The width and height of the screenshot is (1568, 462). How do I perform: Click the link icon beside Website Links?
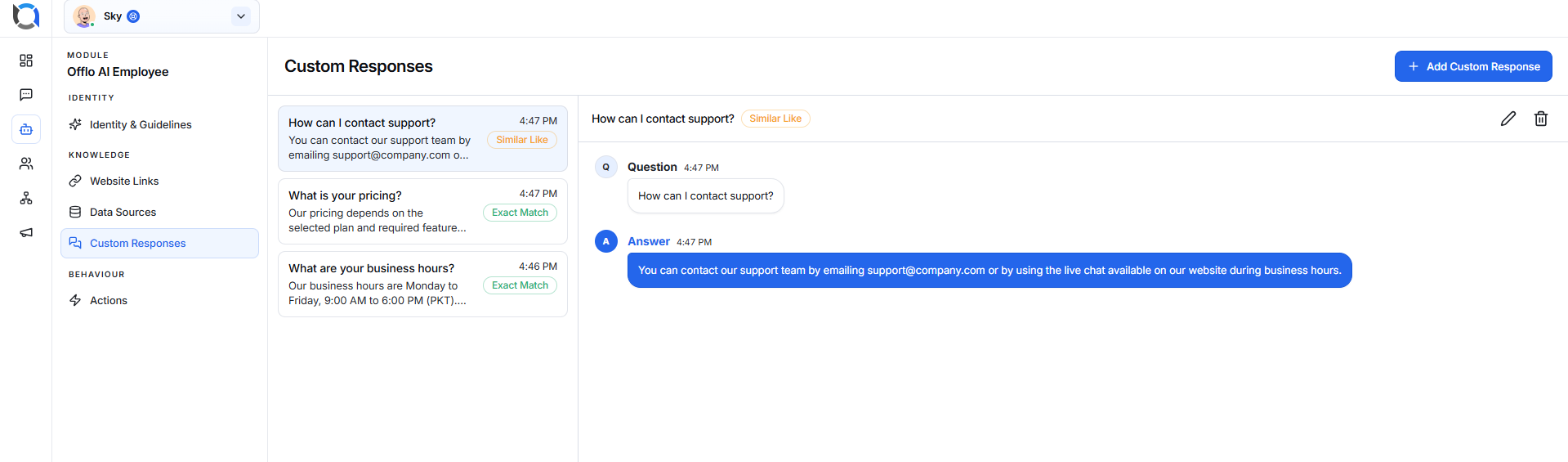75,181
